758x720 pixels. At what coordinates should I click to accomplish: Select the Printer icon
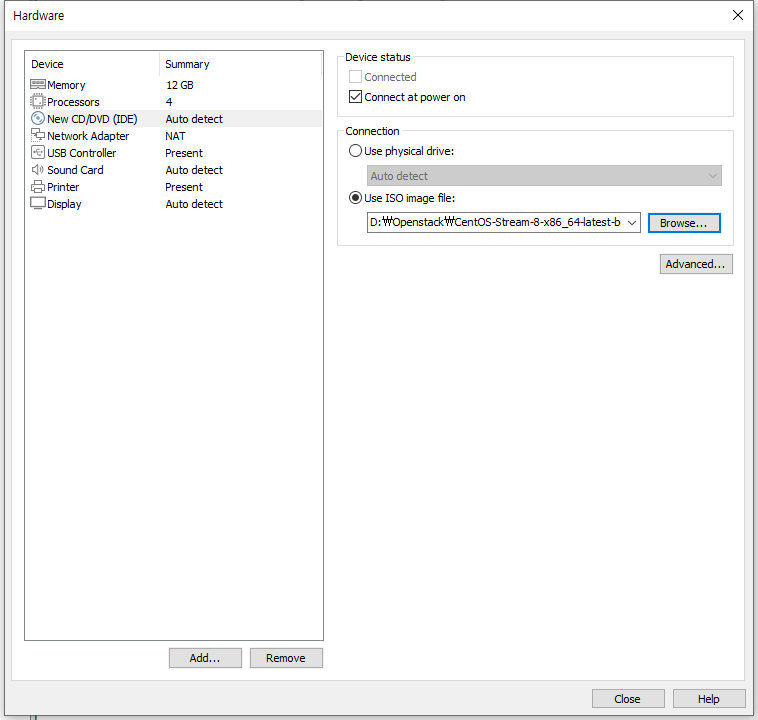tap(38, 187)
